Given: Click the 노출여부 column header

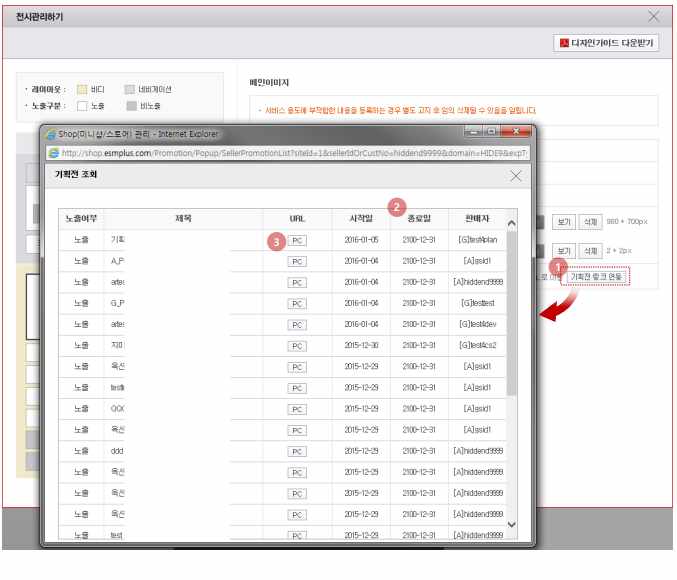Looking at the screenshot, I should click(x=81, y=219).
